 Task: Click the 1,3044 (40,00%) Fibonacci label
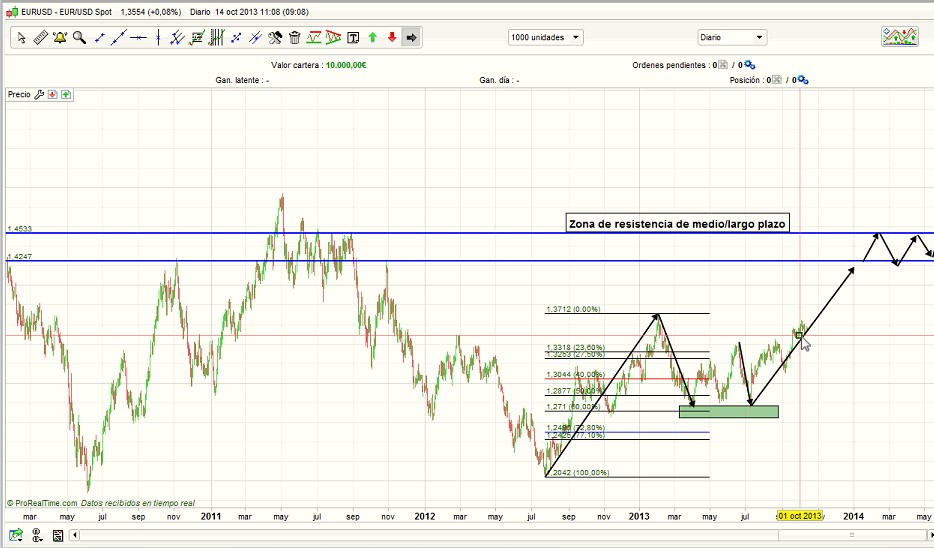[x=575, y=375]
